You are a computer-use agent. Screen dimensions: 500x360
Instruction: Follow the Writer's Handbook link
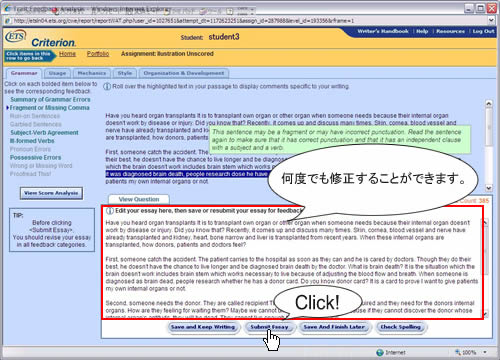(x=383, y=31)
